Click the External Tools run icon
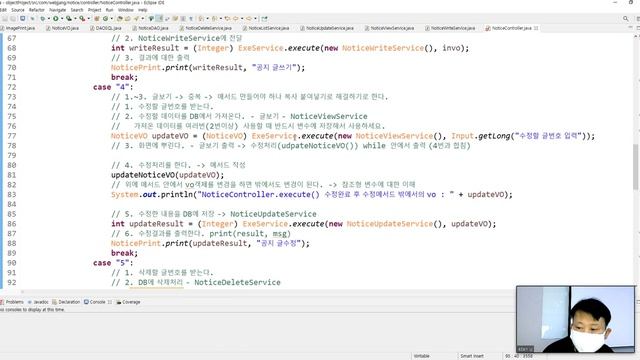Screen dimensions: 640x360 (x=82, y=18)
